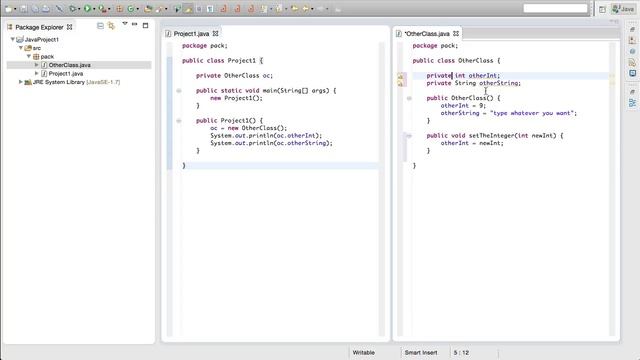
Task: Click the Link with Editor icon
Action: 111,26
